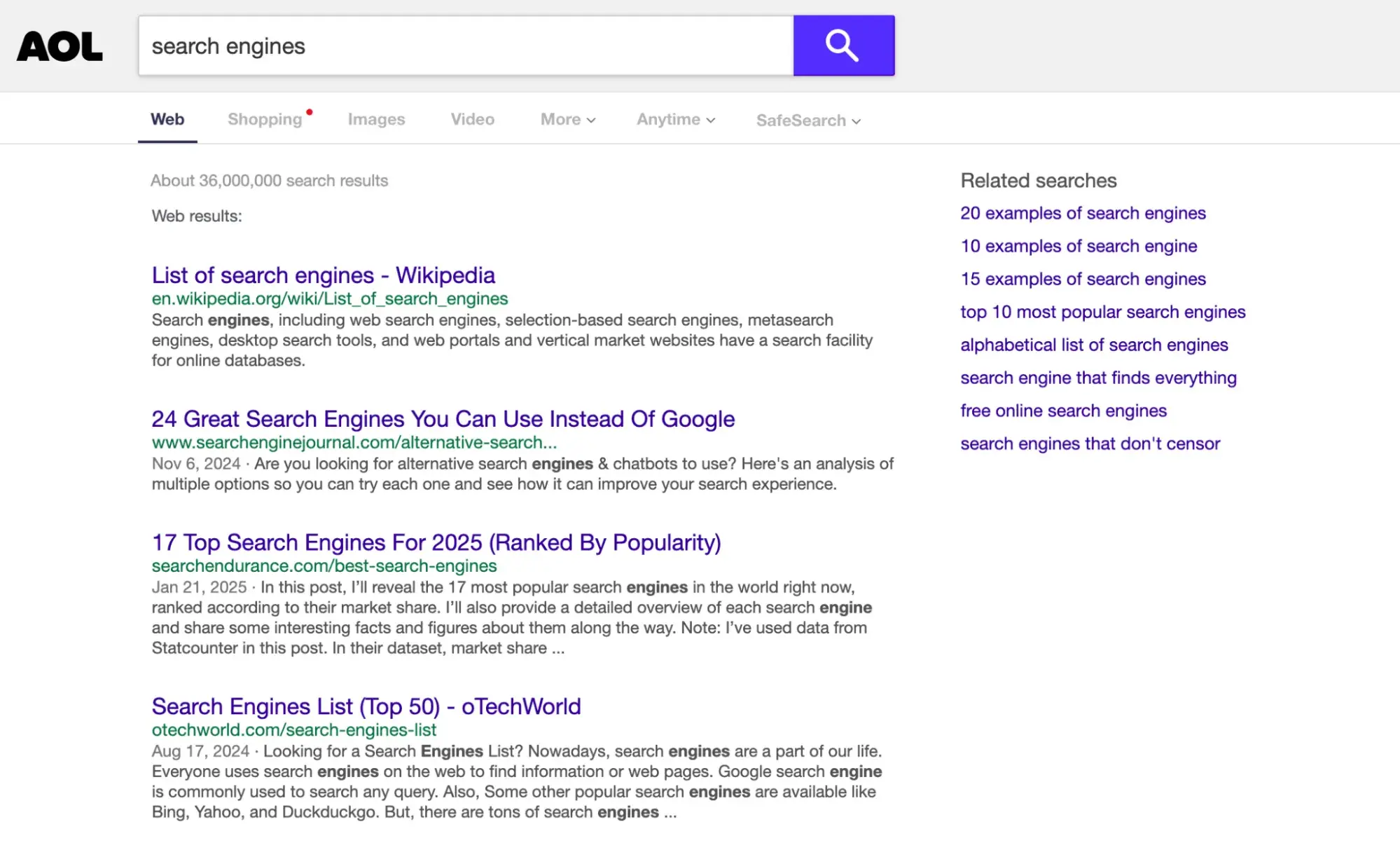This screenshot has height=857, width=1400.
Task: Click search engines that don't censor
Action: point(1090,444)
